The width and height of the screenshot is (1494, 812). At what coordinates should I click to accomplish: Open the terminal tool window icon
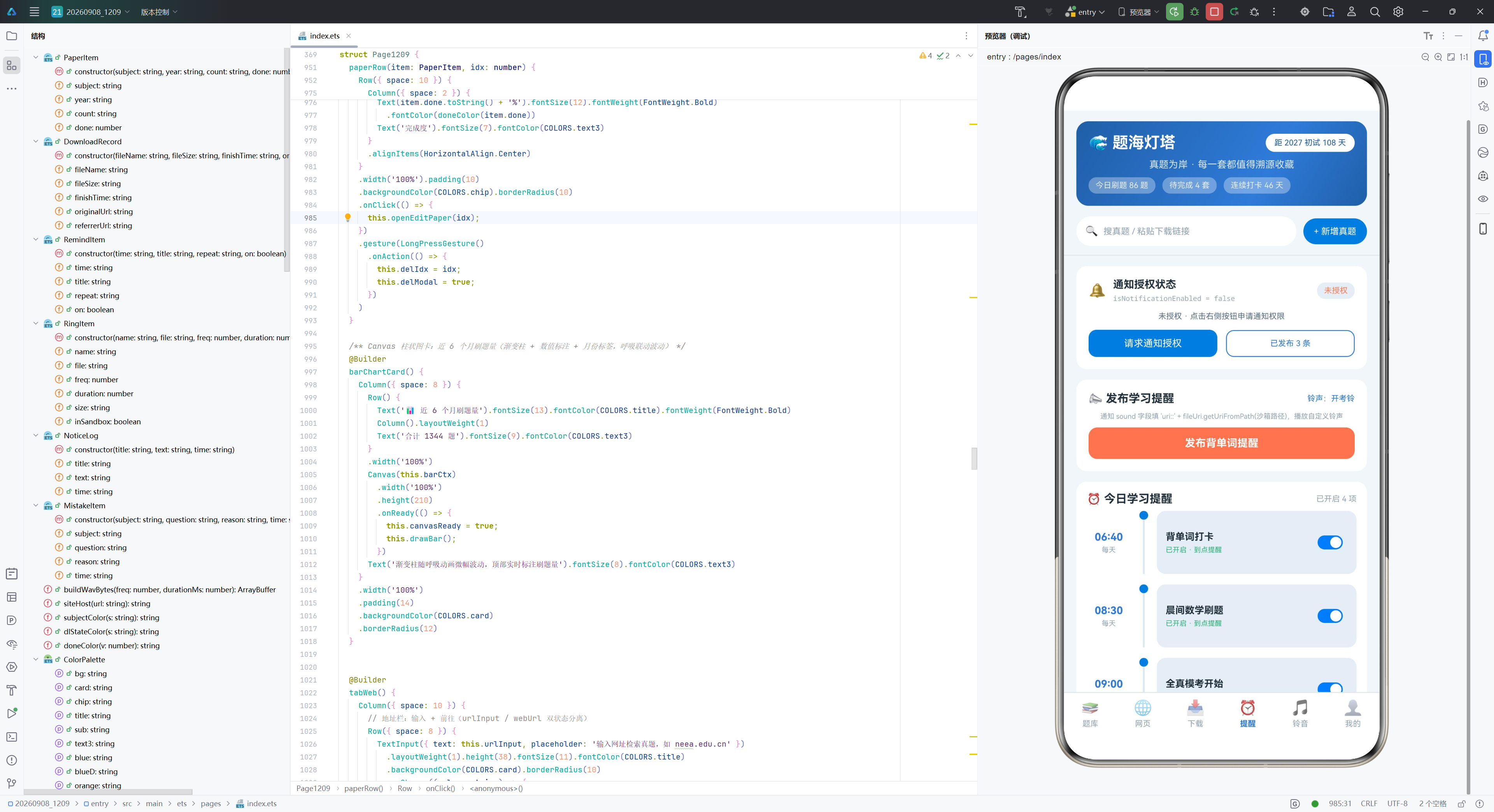coord(12,737)
